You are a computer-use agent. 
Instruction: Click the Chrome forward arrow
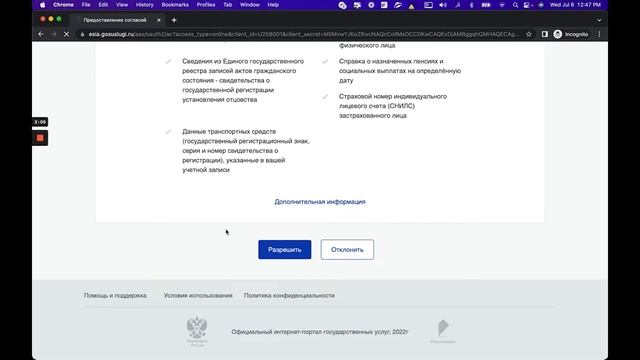click(53, 34)
